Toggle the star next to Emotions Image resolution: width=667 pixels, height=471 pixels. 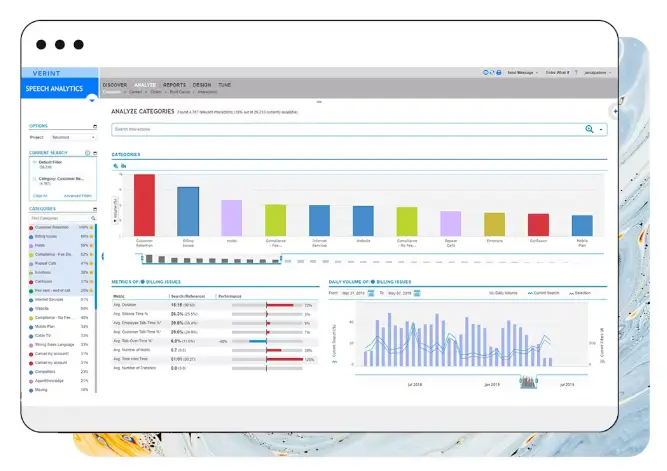(x=91, y=272)
